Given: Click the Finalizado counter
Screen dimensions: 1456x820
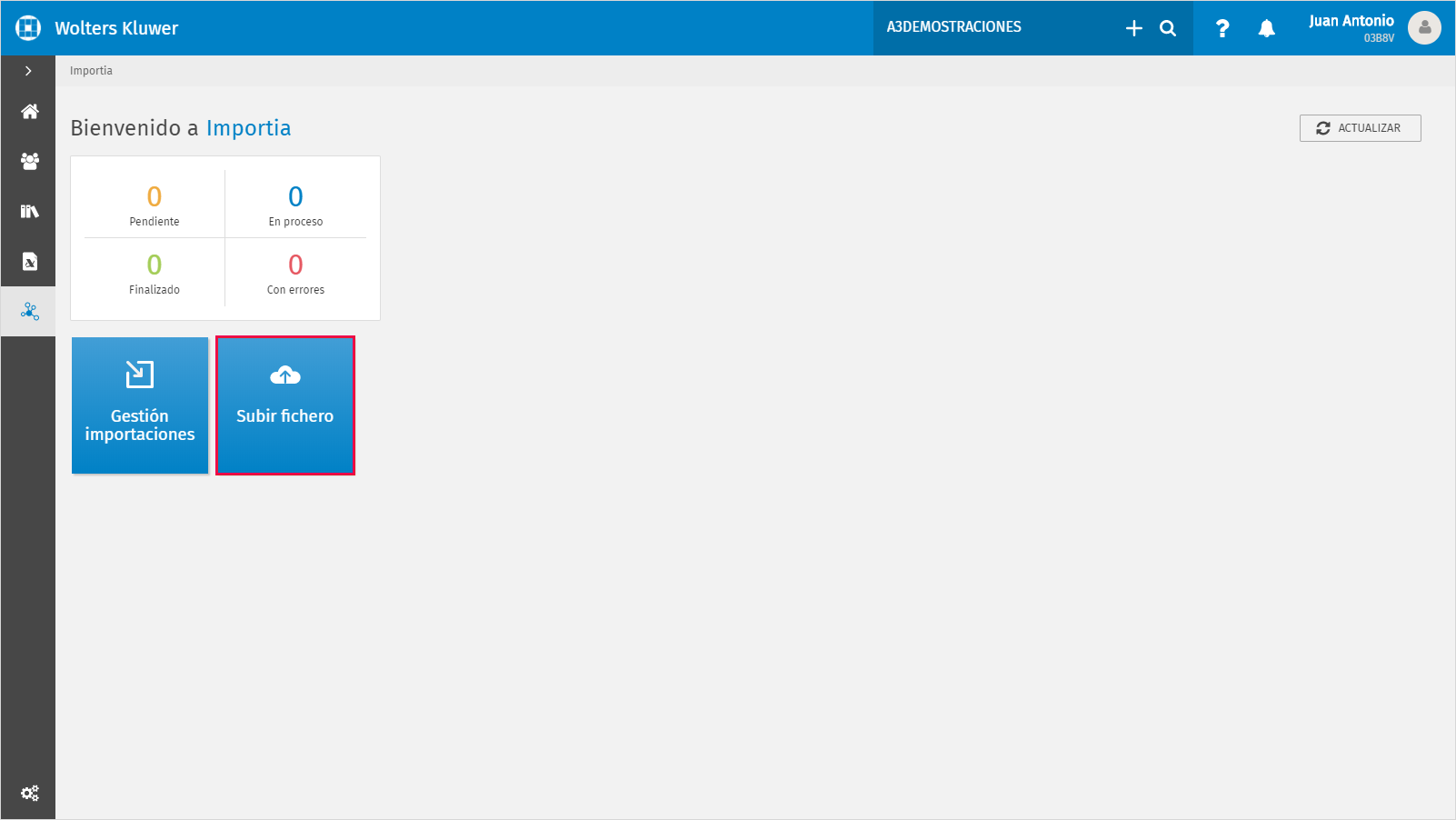Looking at the screenshot, I should (x=155, y=273).
